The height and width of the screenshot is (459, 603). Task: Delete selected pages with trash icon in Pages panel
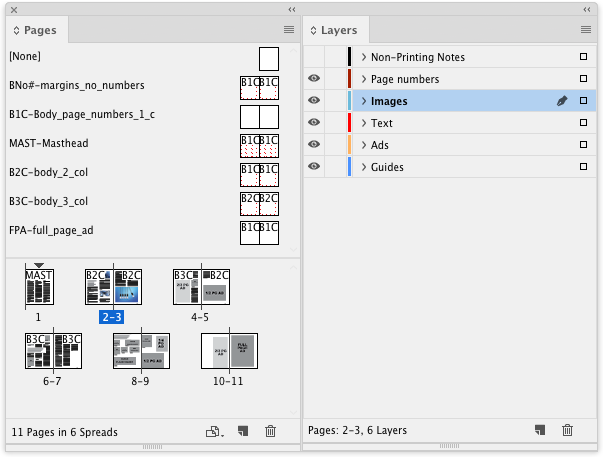pos(270,431)
